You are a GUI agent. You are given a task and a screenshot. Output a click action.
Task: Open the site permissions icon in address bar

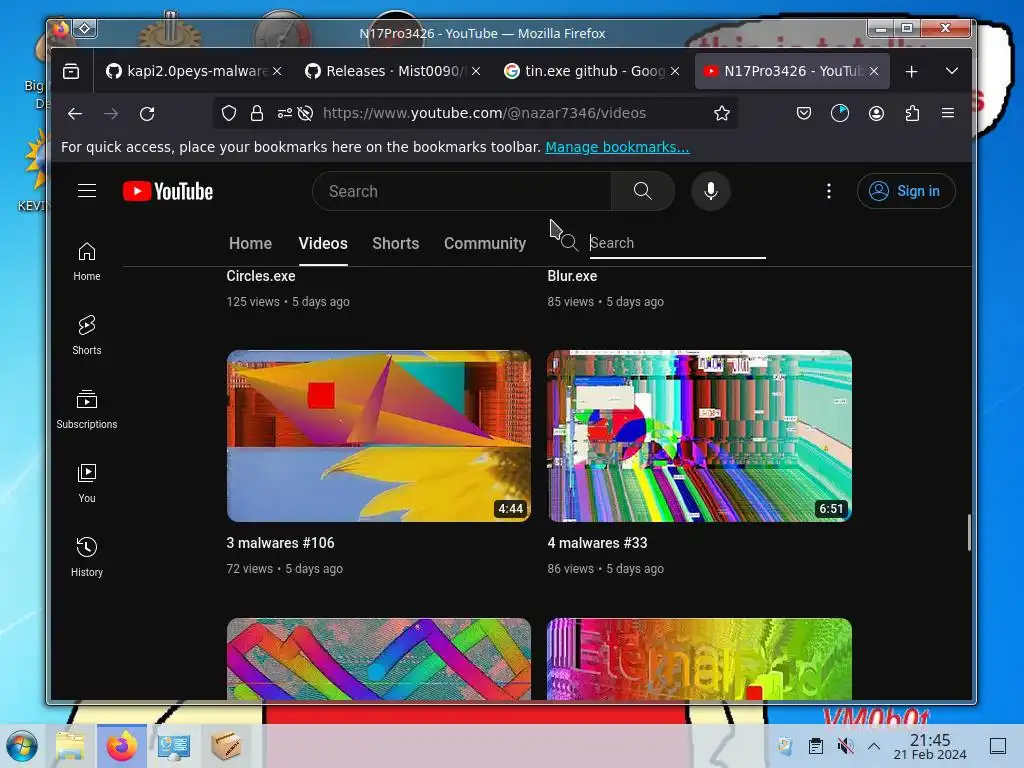click(x=284, y=114)
